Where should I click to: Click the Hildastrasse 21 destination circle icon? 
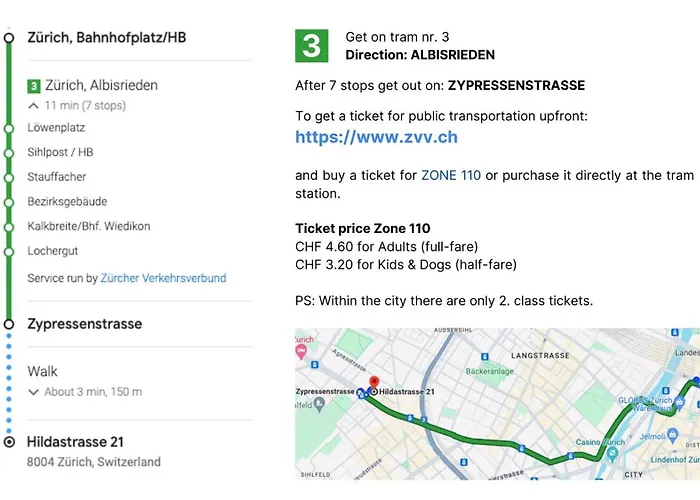click(9, 441)
